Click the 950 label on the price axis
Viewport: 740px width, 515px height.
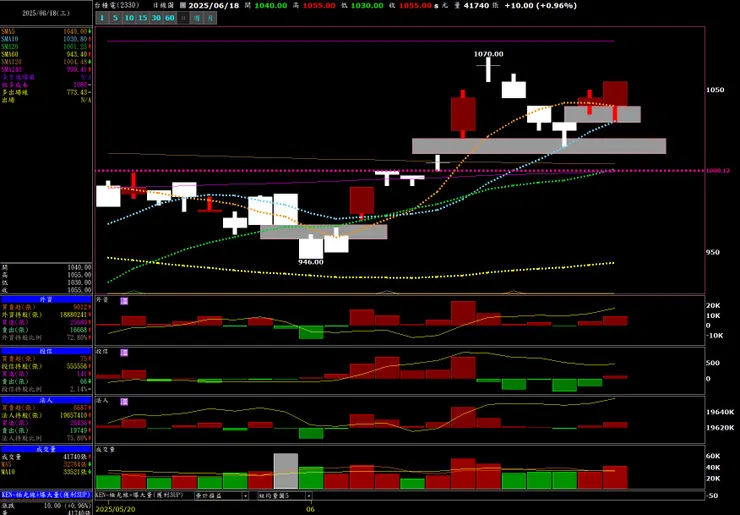tap(713, 253)
